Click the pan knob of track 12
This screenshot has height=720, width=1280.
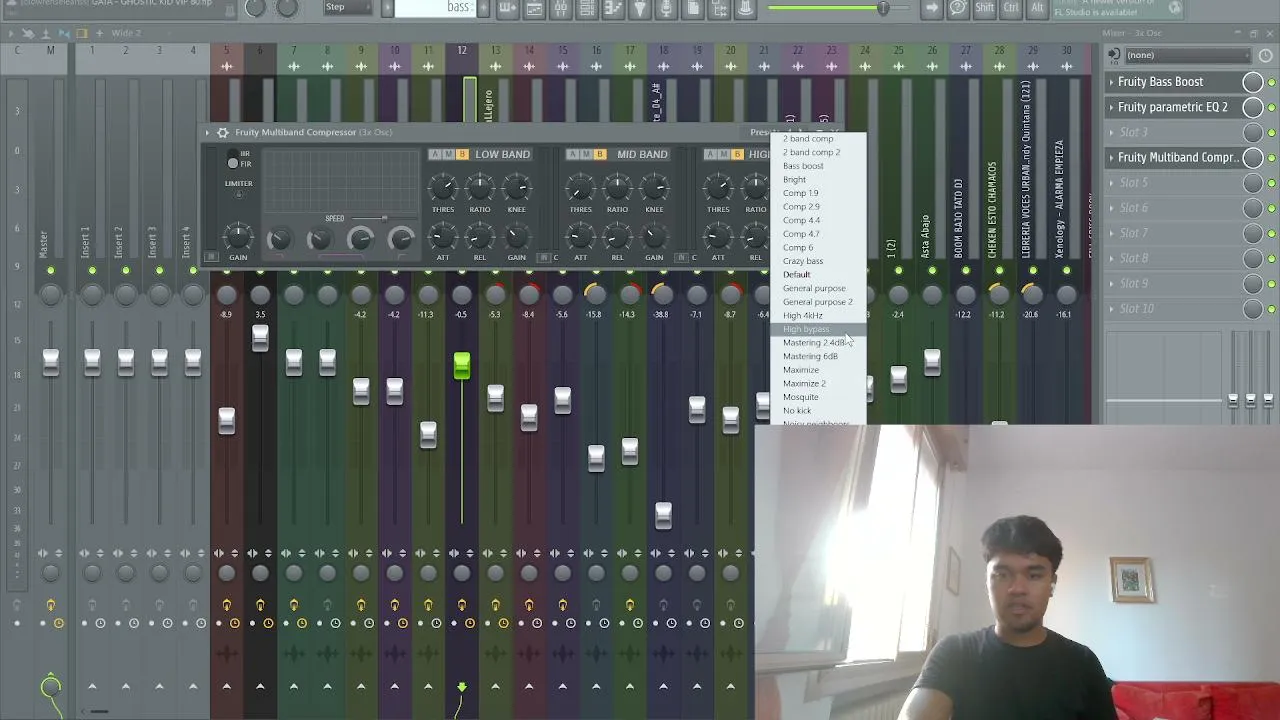(x=462, y=294)
